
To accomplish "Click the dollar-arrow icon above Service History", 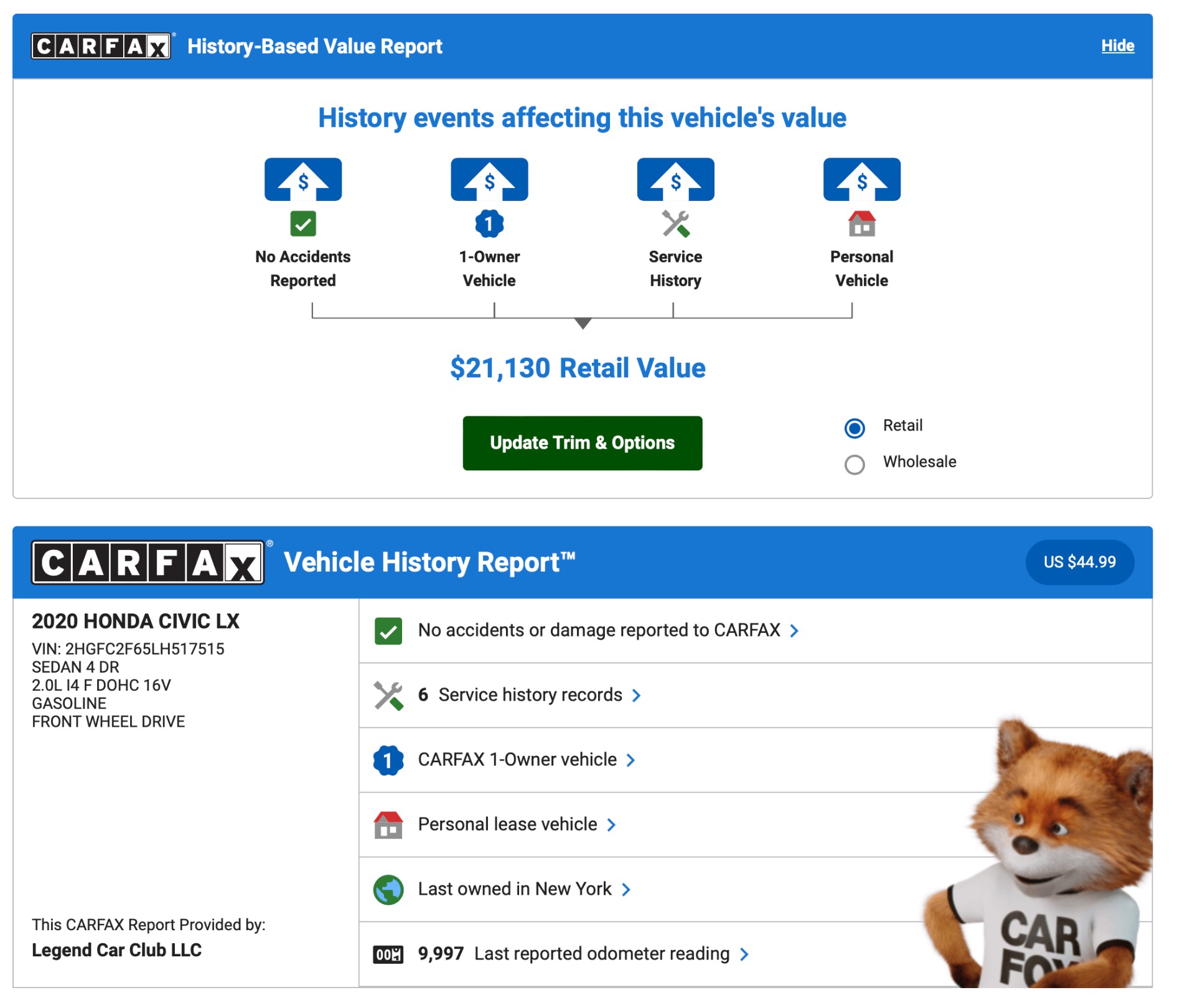I will point(675,179).
